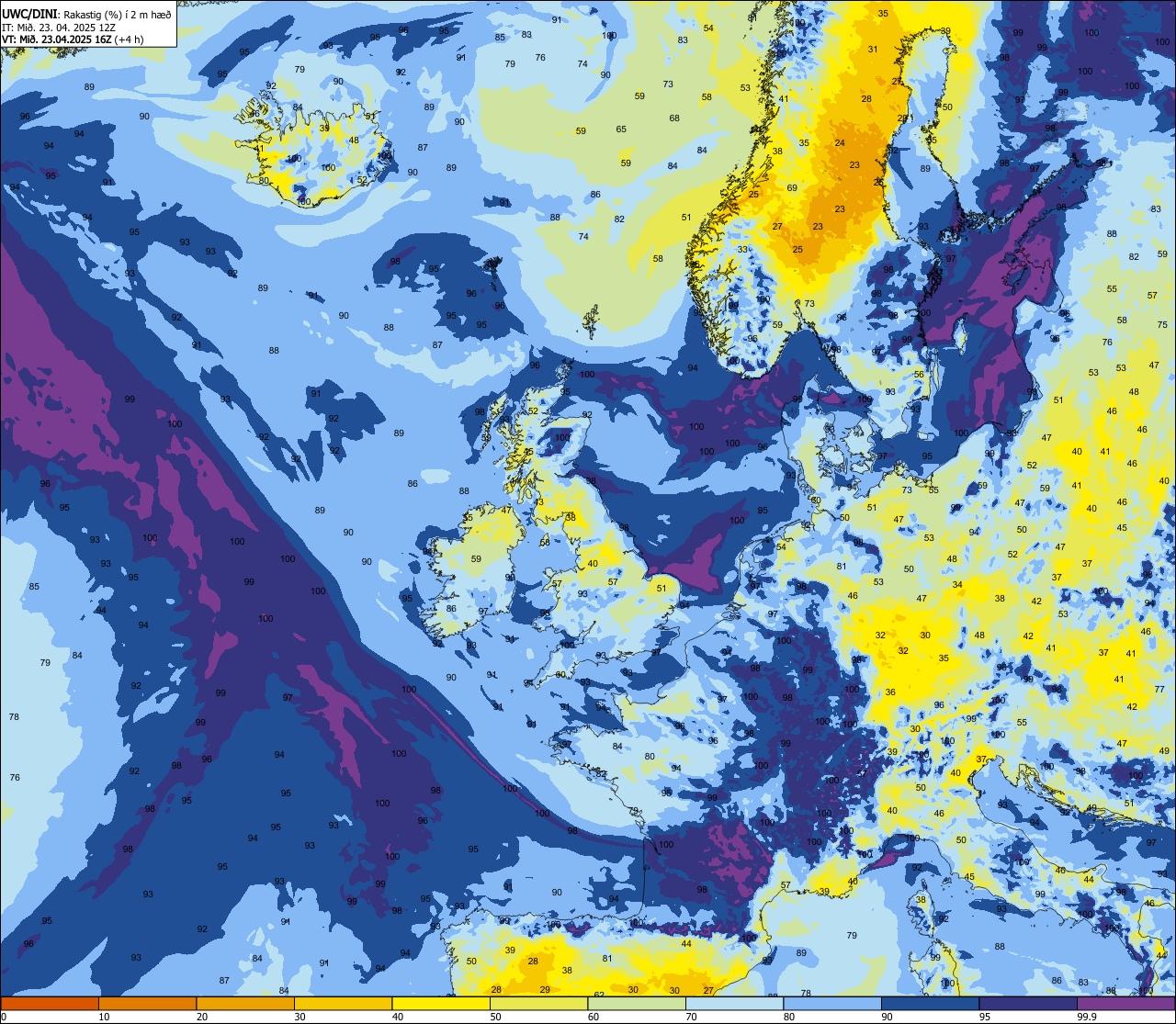Click the humidity value 36 over central Europe

890,692
